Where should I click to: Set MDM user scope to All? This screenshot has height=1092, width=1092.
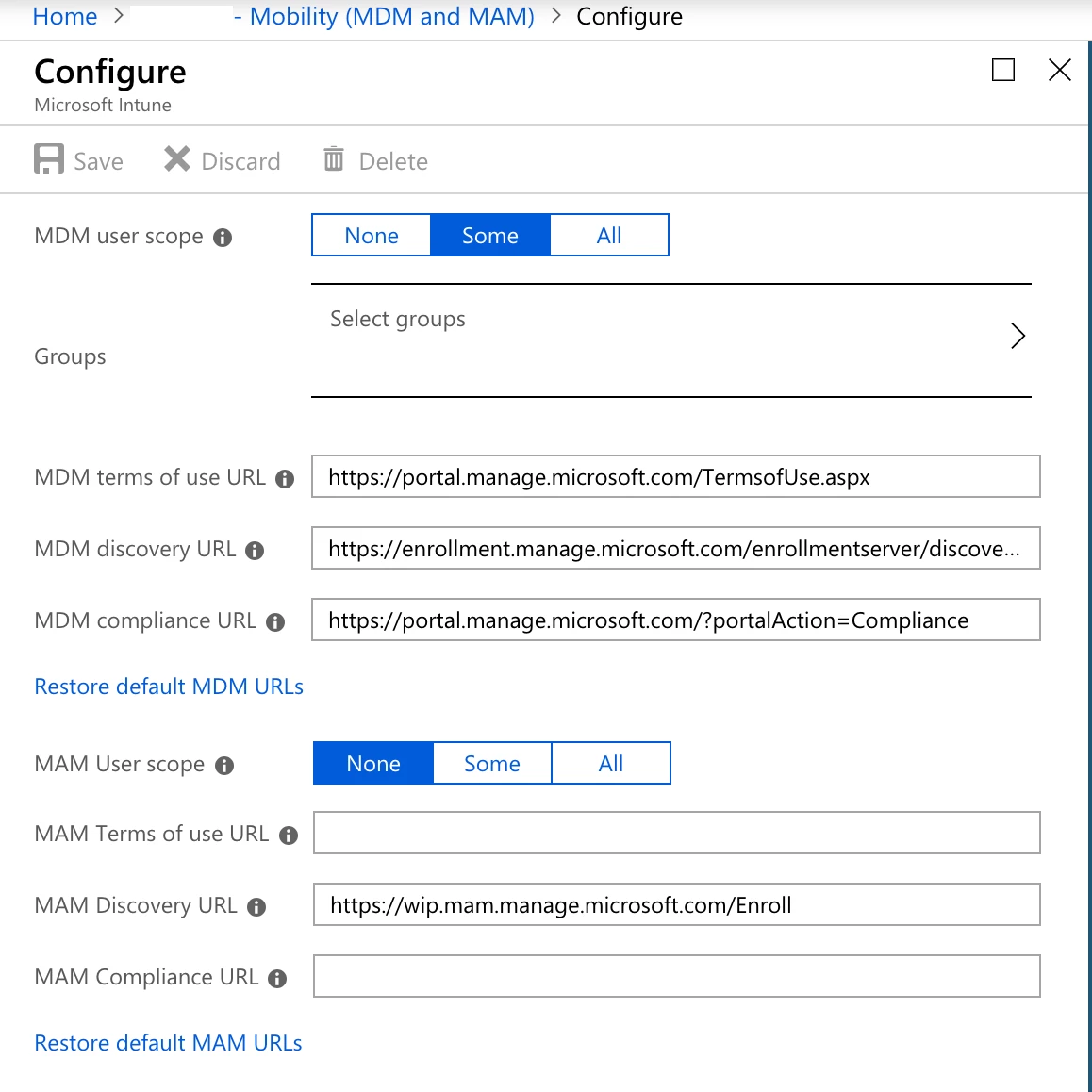click(x=609, y=236)
